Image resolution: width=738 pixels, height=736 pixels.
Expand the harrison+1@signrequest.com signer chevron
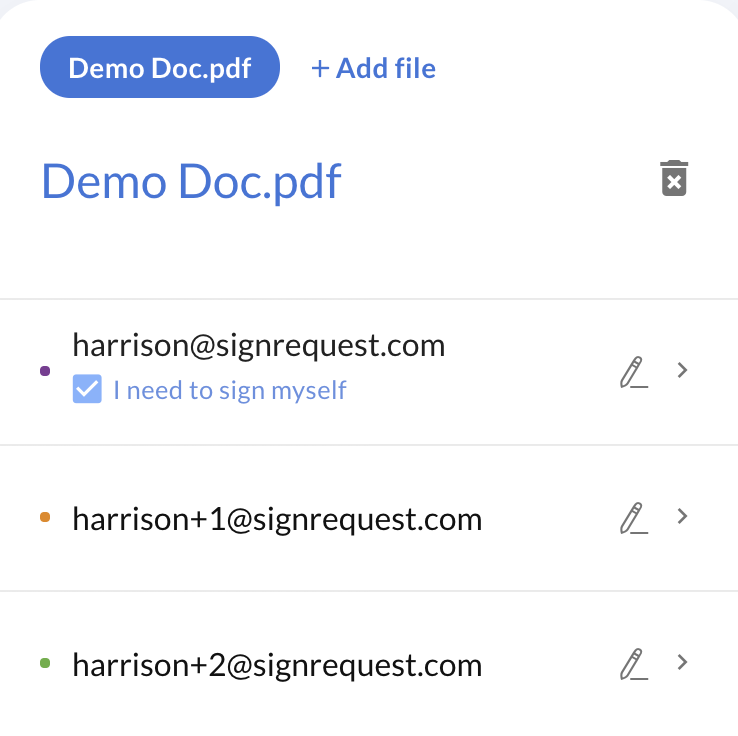click(x=682, y=516)
